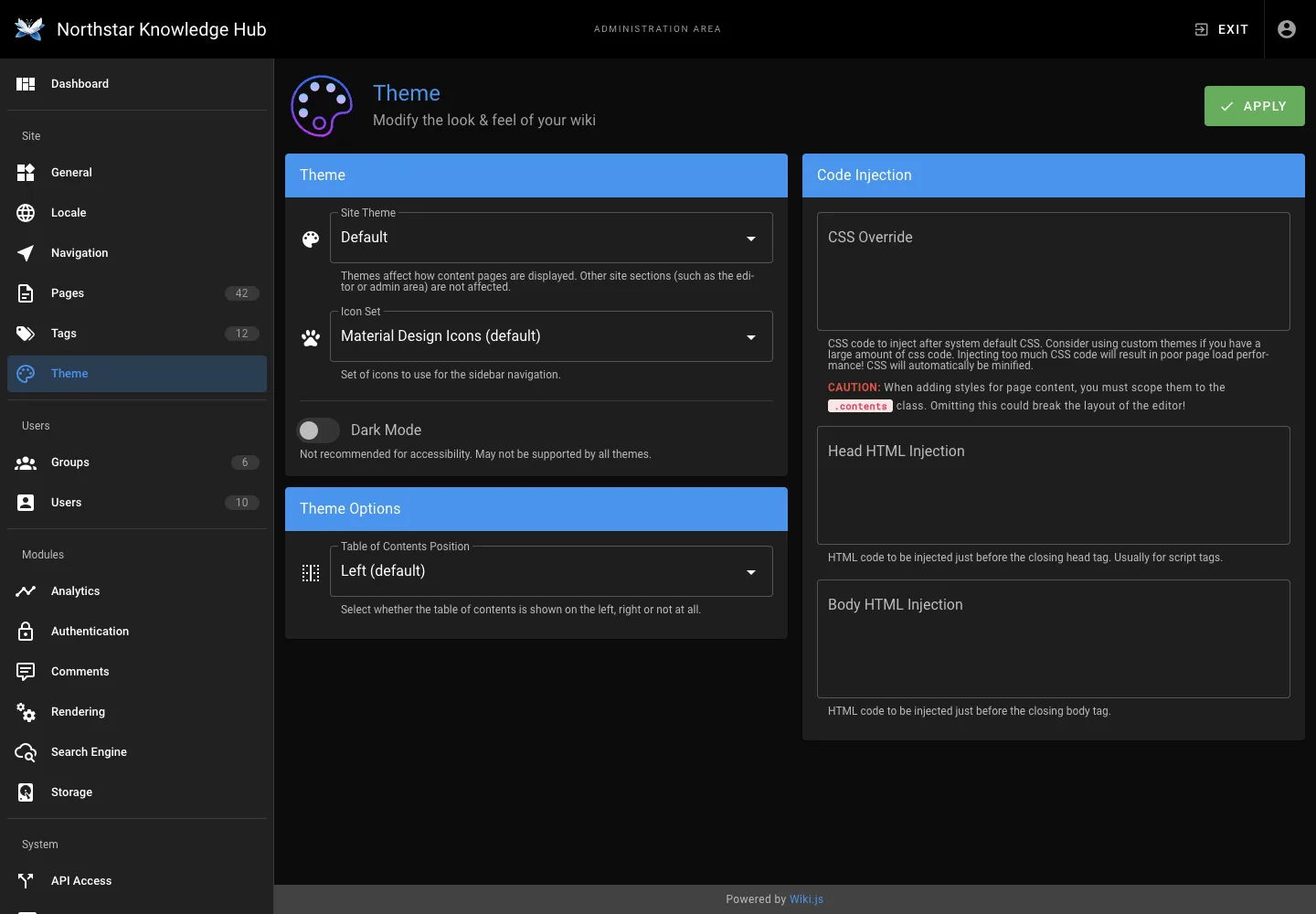Click the Dashboard grid icon
1316x914 pixels.
coord(26,84)
